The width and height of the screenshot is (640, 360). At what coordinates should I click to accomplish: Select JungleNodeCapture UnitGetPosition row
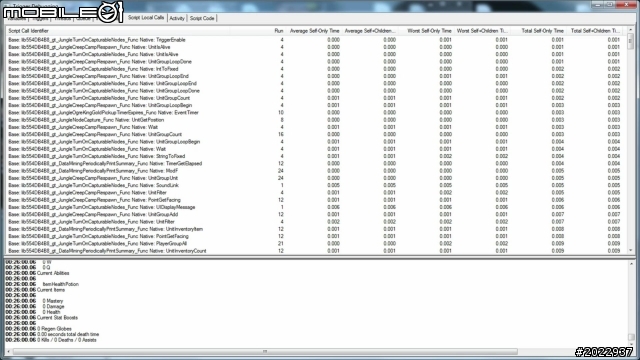pos(314,120)
